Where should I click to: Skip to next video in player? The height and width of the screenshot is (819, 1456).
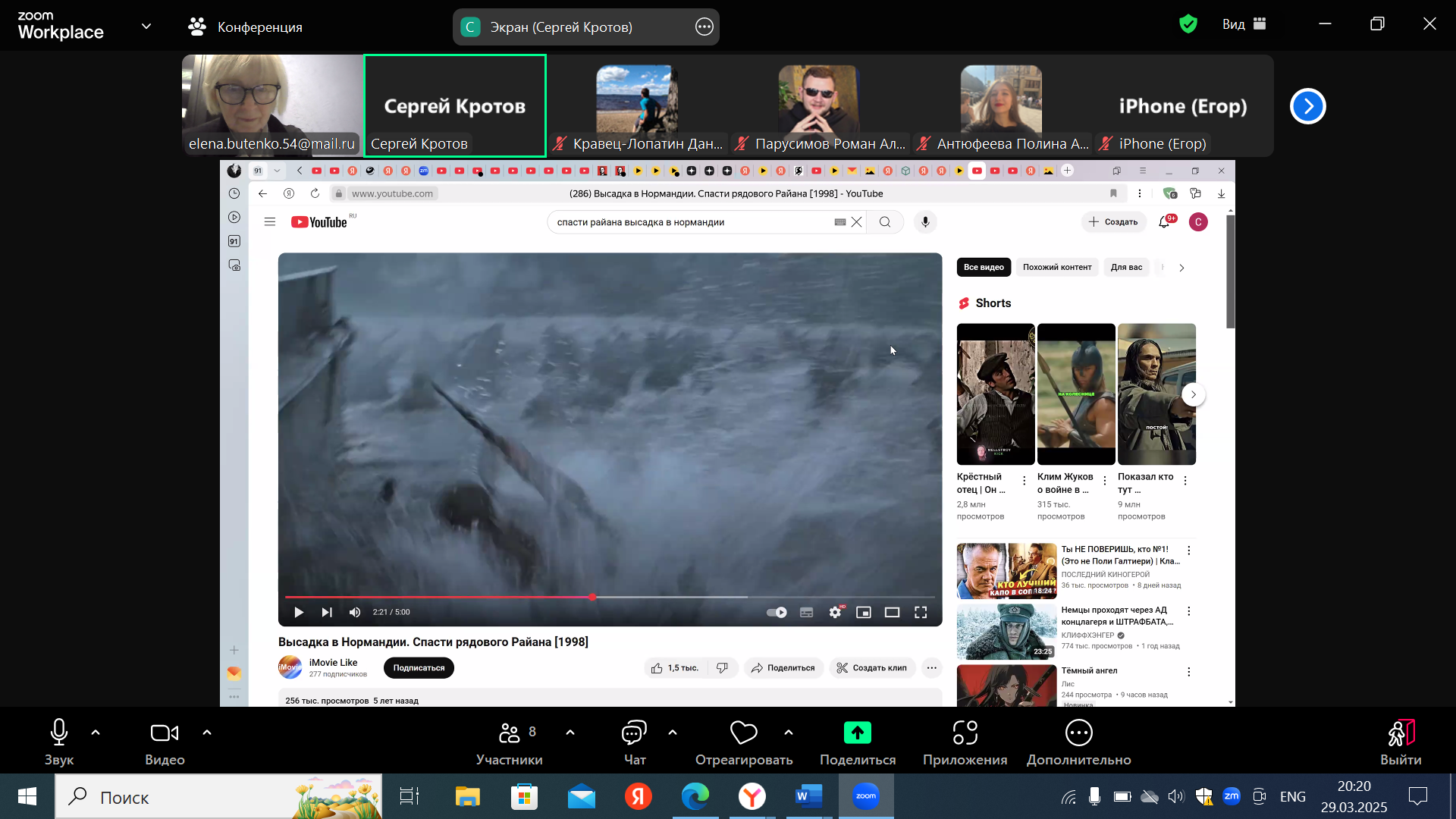pyautogui.click(x=327, y=613)
